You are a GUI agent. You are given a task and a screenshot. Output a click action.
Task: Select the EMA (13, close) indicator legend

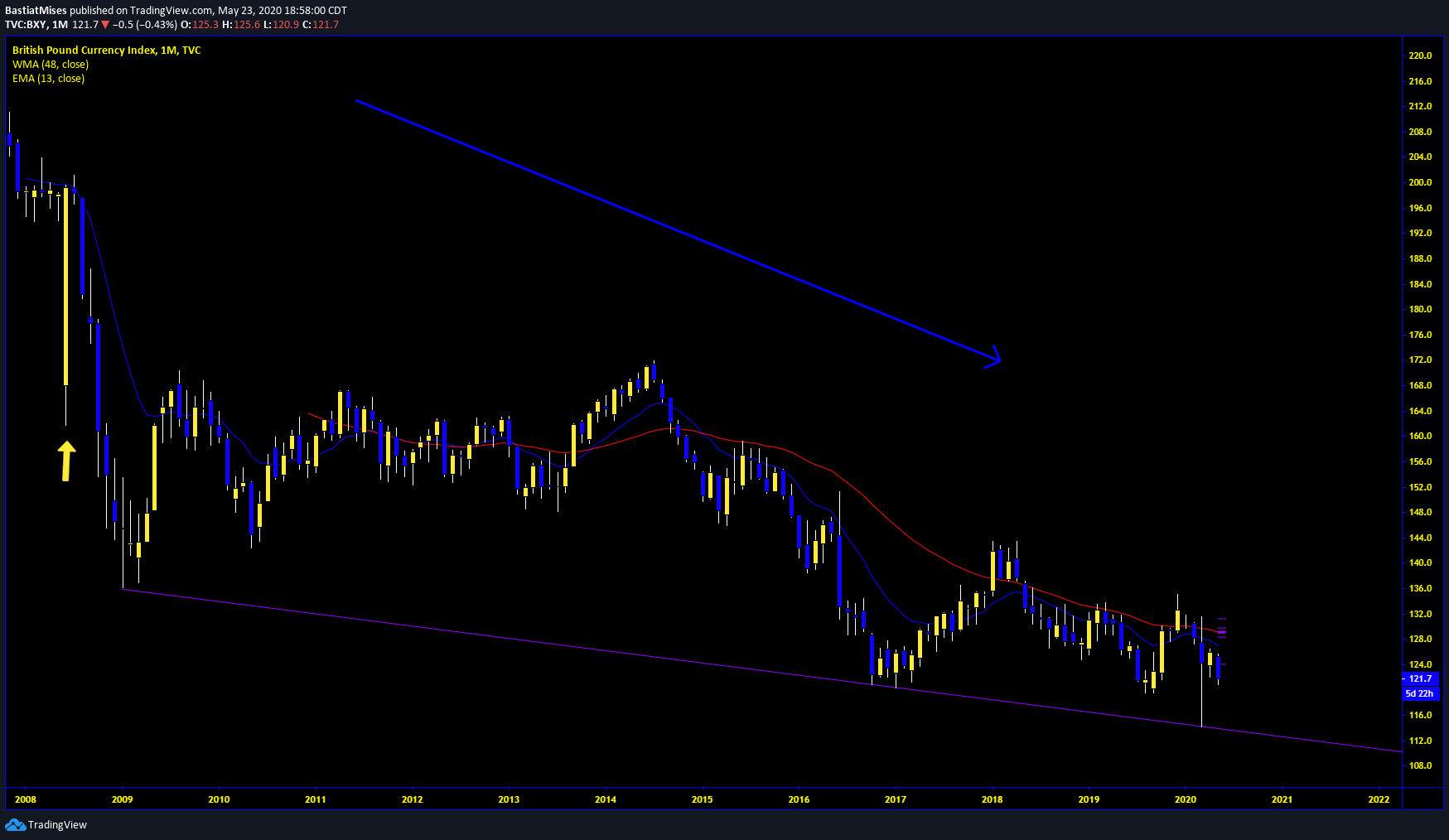click(48, 79)
